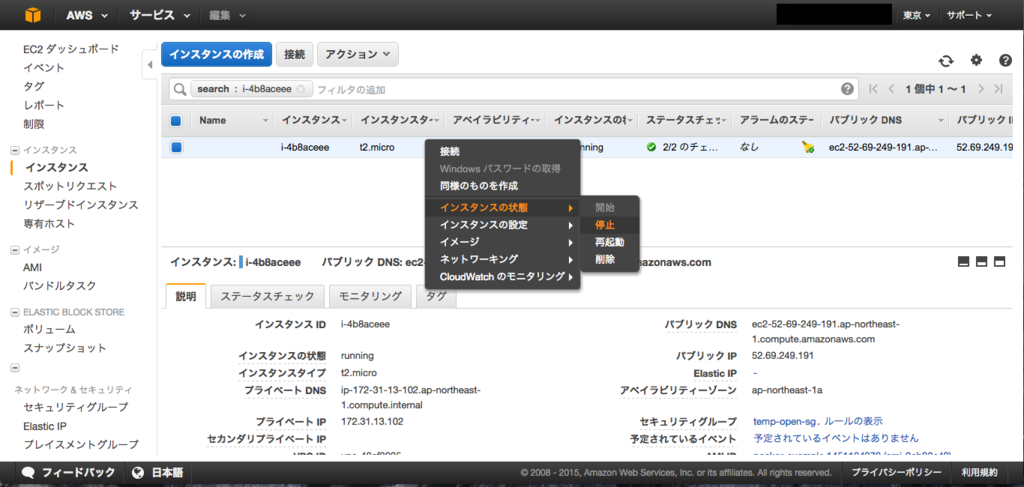
Task: Toggle checkbox for instance i-4b8aceee
Action: click(x=176, y=148)
